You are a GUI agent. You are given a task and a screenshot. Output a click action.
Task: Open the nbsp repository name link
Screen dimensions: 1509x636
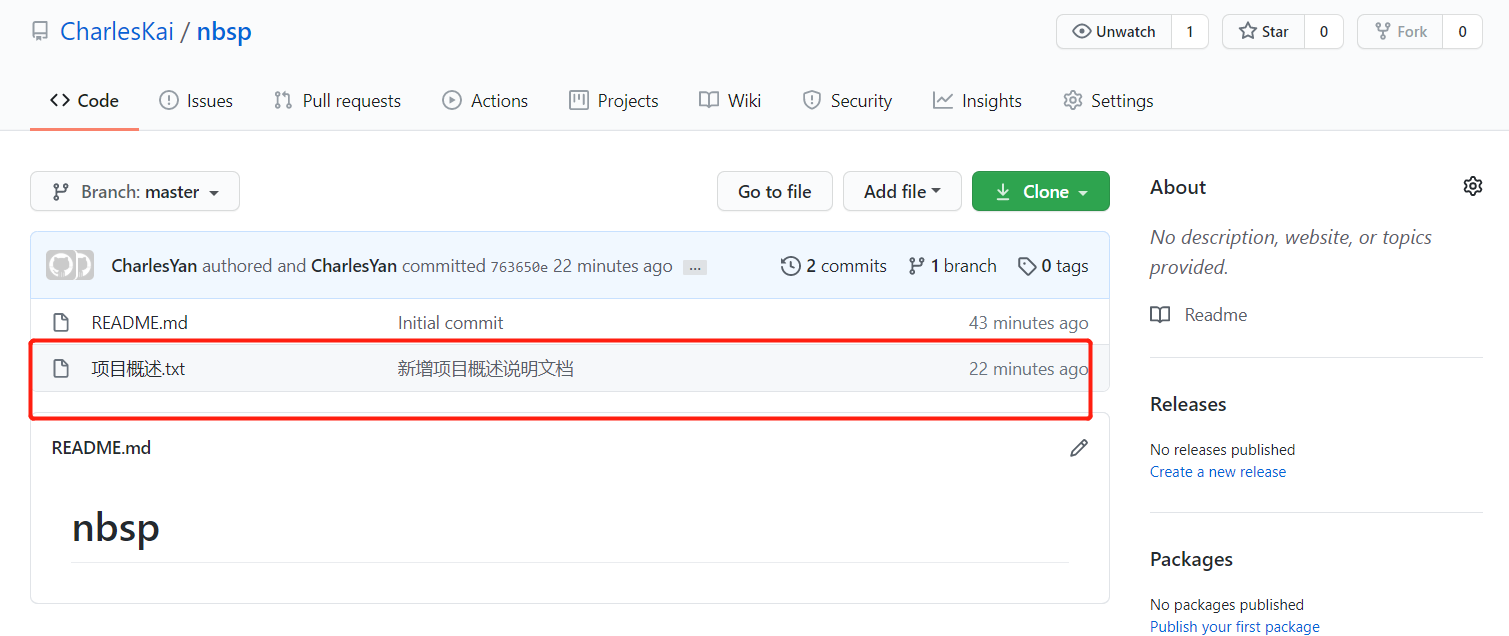pyautogui.click(x=224, y=31)
